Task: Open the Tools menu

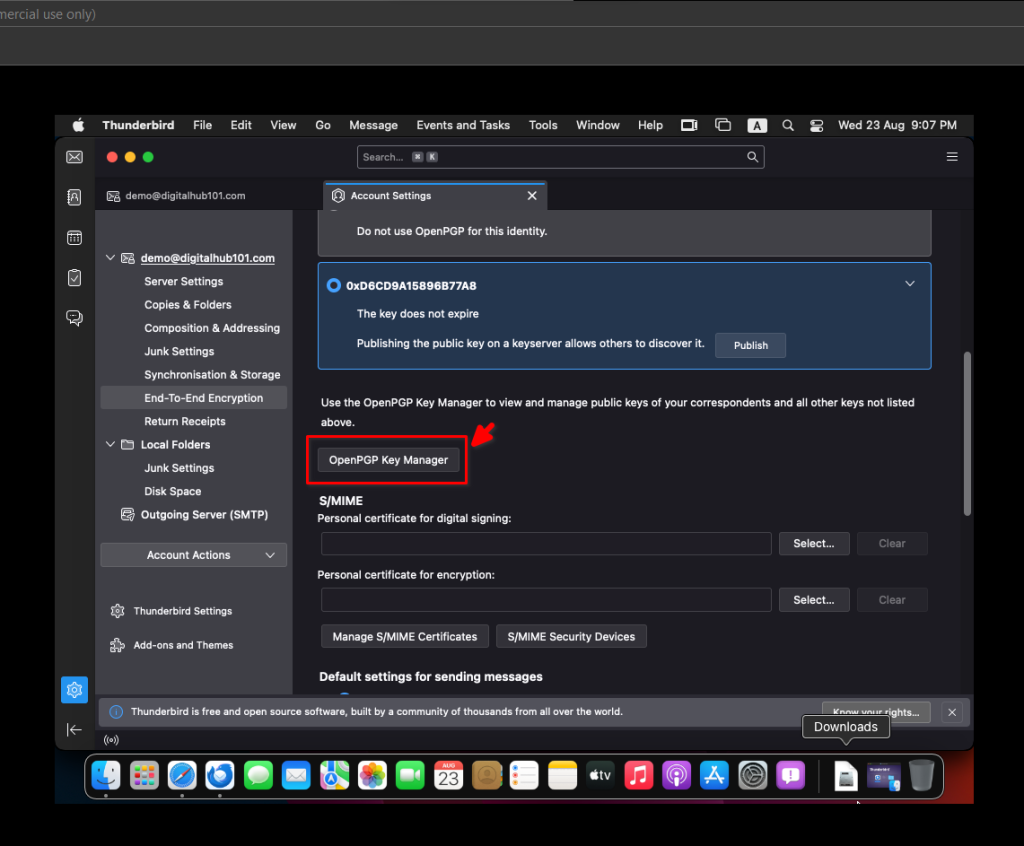Action: 543,125
